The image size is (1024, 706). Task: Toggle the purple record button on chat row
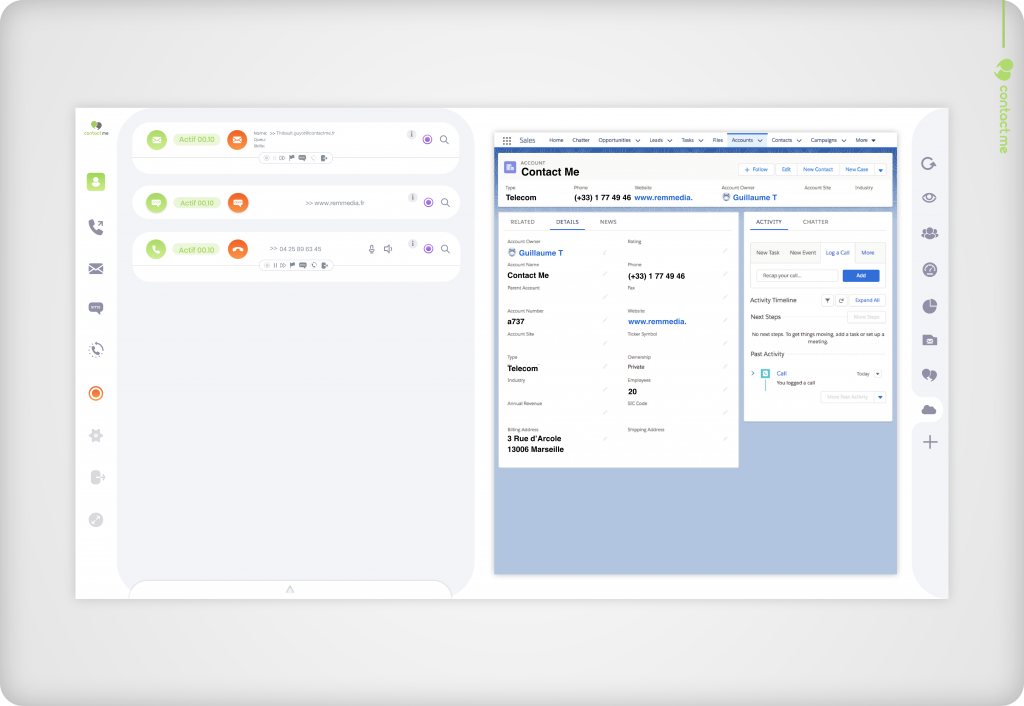click(x=428, y=202)
